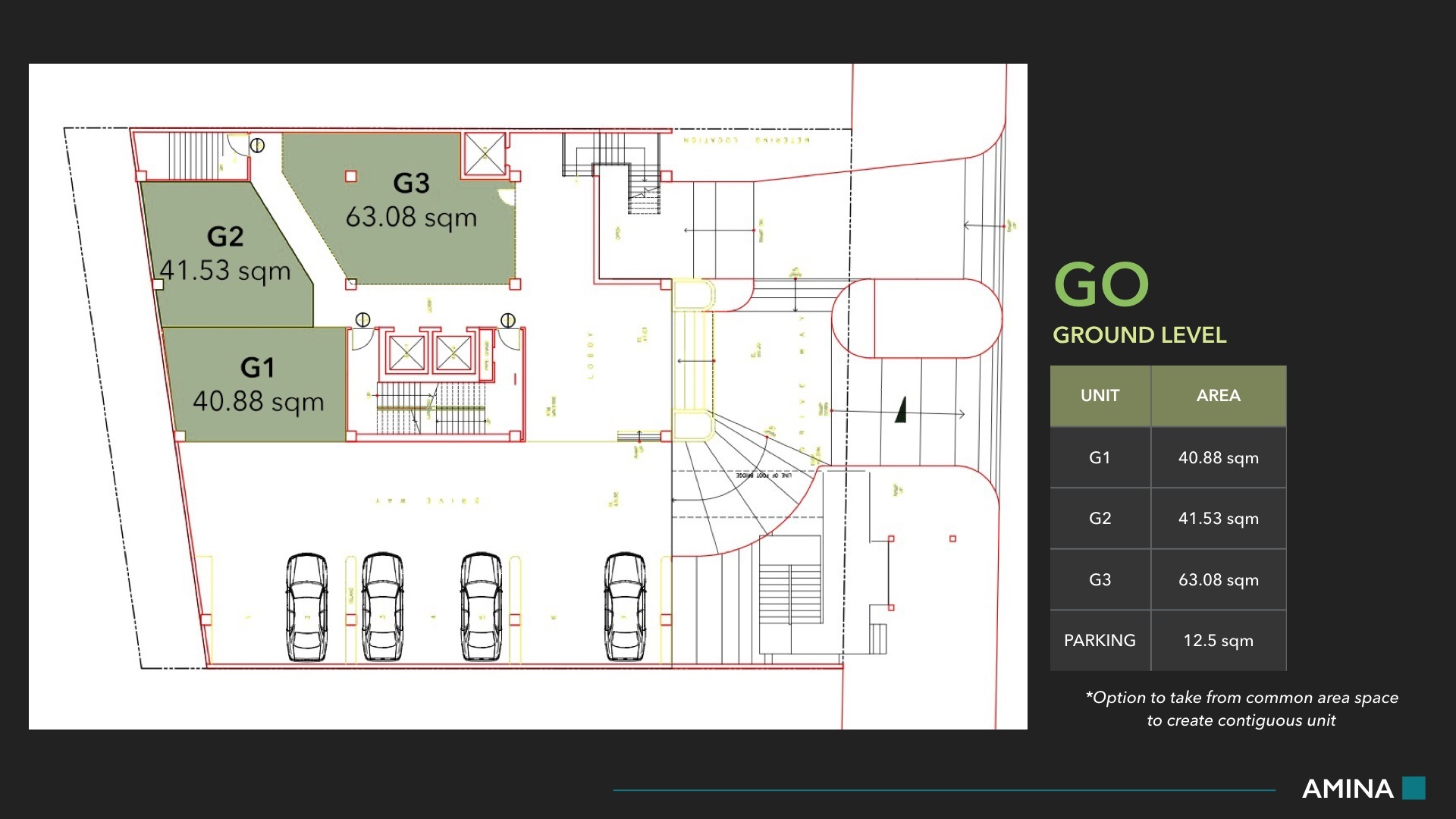The width and height of the screenshot is (1456, 819).
Task: Click the left elevator shaft in core
Action: (x=406, y=353)
